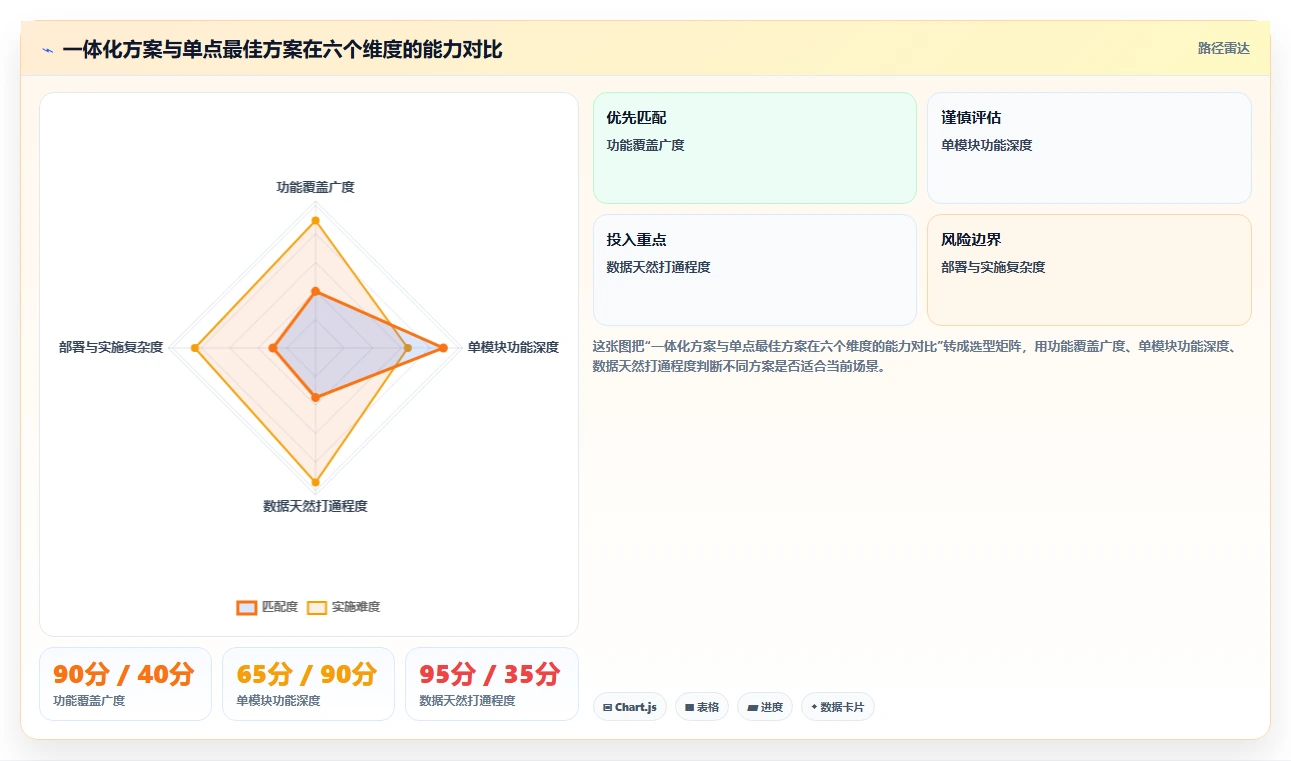
Task: Click the 95分 / 35分 stat card
Action: [492, 684]
